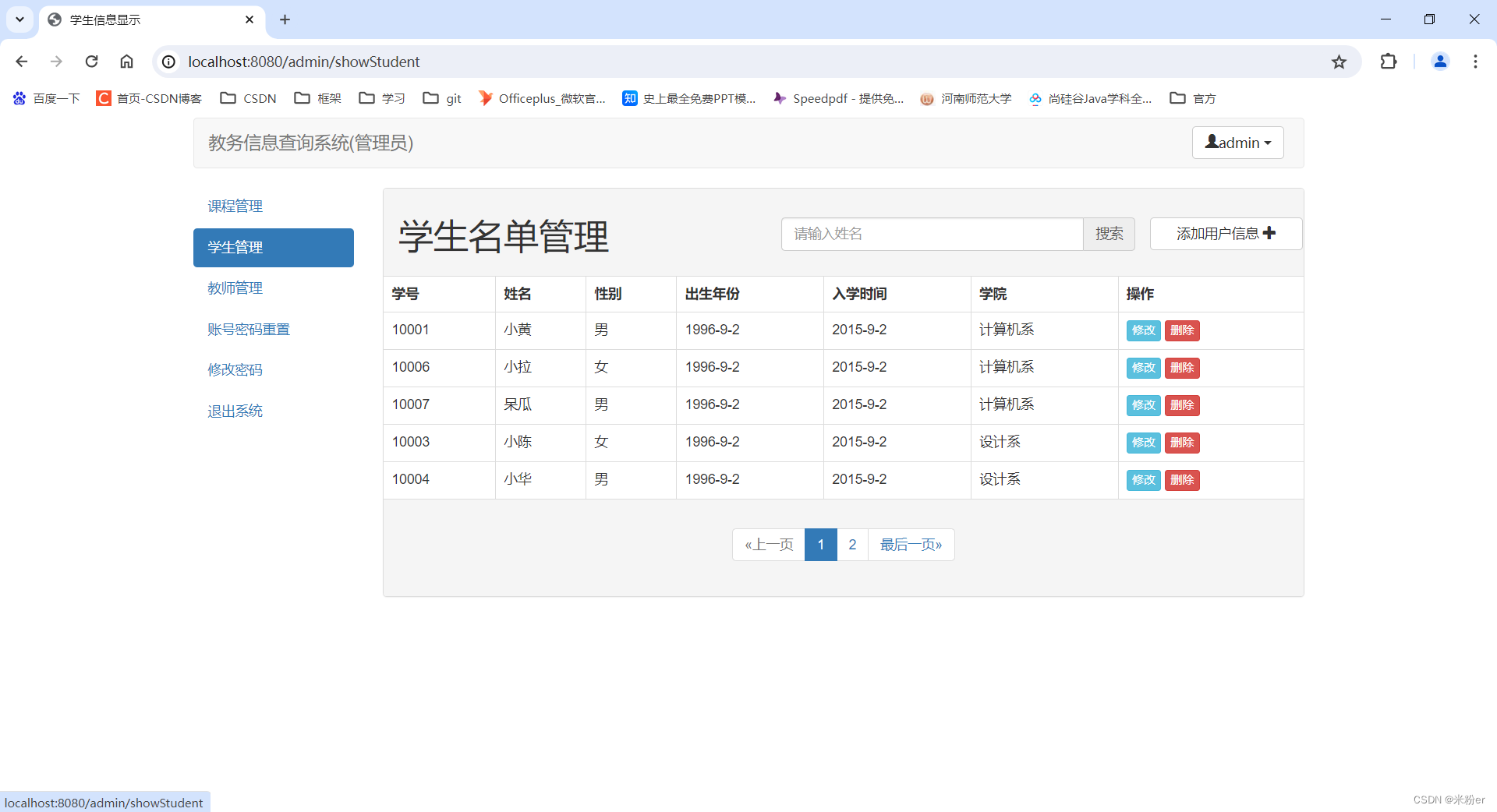Close the 学生信息显示 tab

(x=249, y=19)
